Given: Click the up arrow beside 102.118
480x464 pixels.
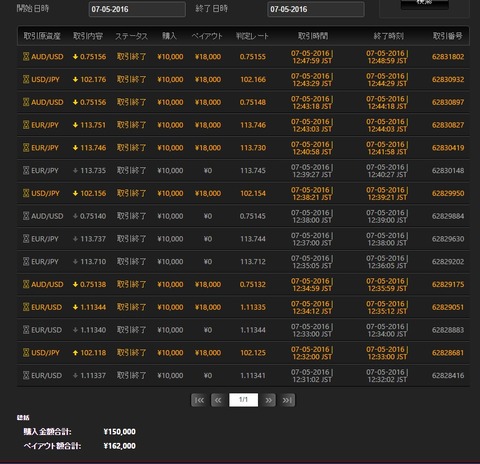Looking at the screenshot, I should click(75, 353).
